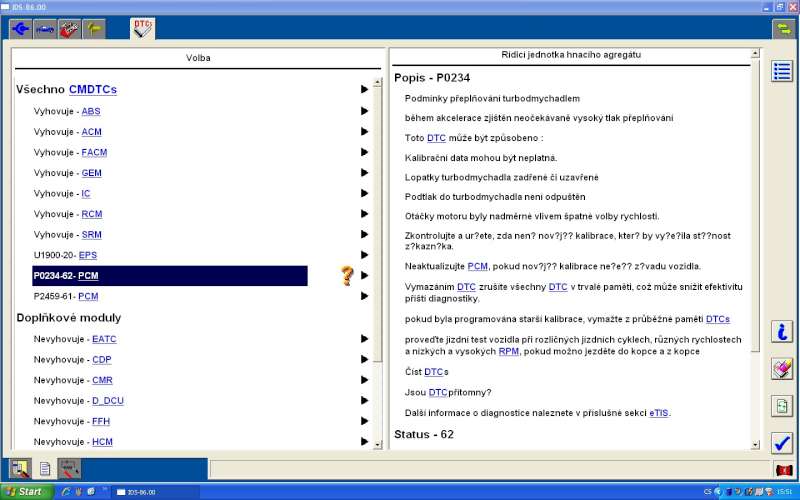Click the blue back arrow toolbar icon

[x=19, y=28]
